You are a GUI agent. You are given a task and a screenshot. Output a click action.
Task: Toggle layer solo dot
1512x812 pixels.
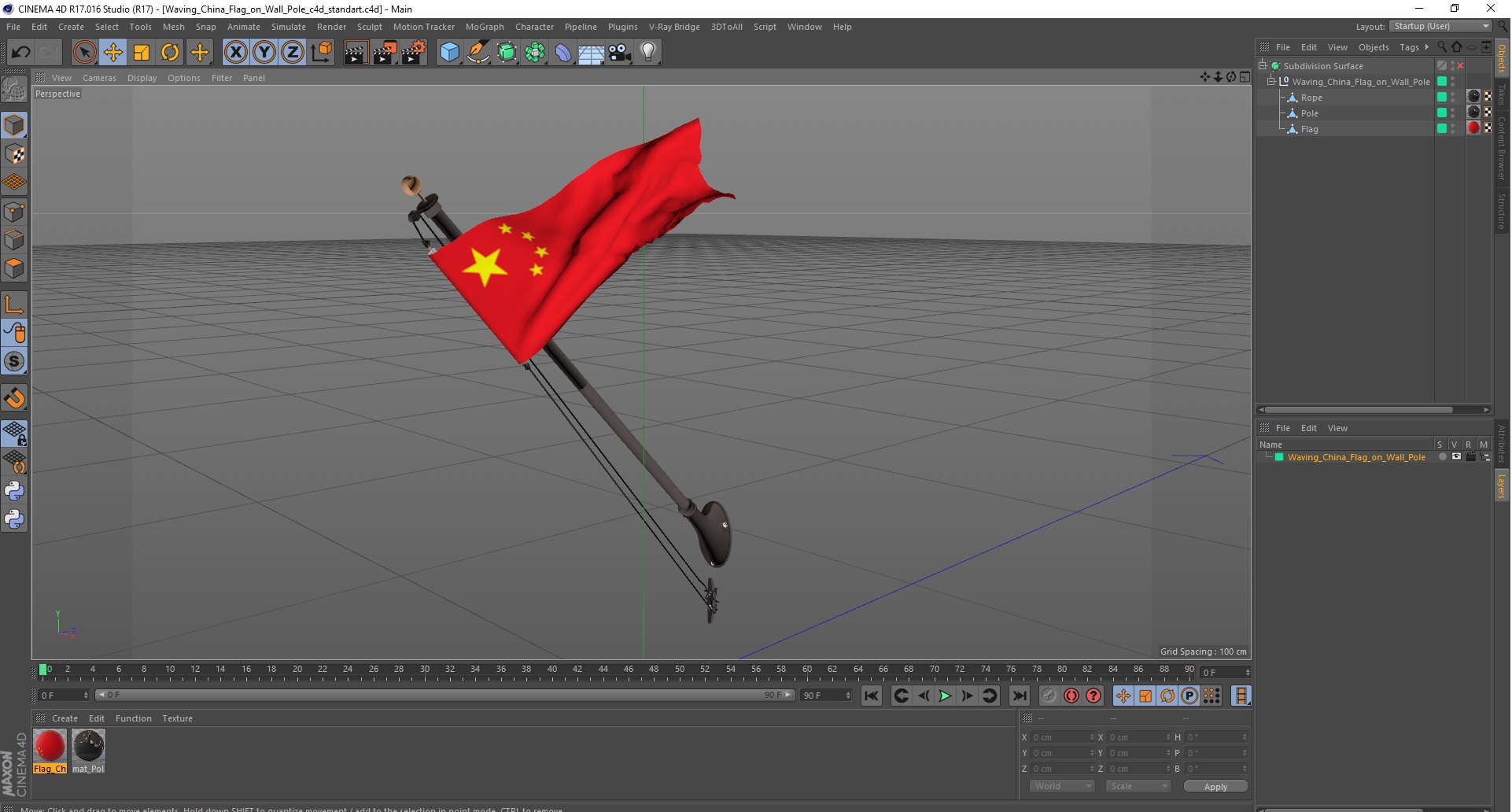point(1442,456)
